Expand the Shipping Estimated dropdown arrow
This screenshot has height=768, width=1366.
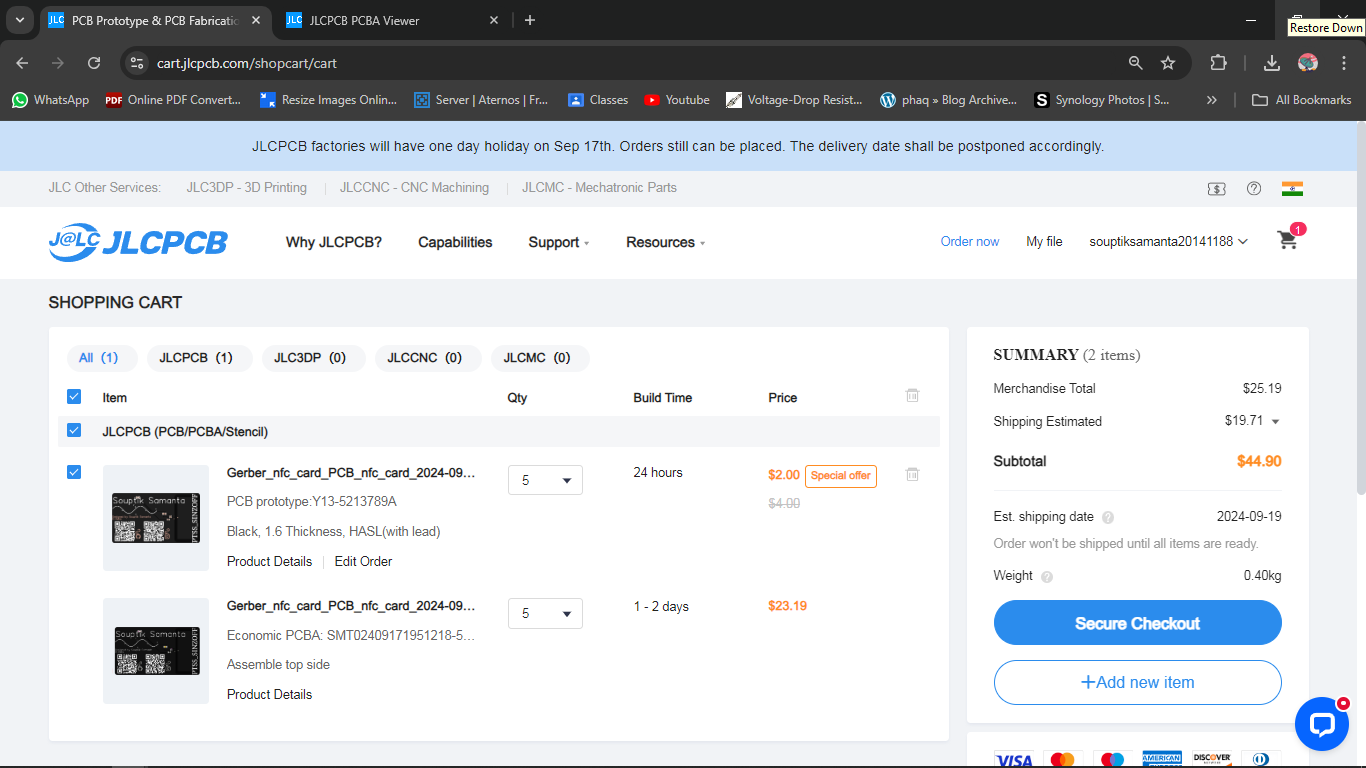[1275, 422]
